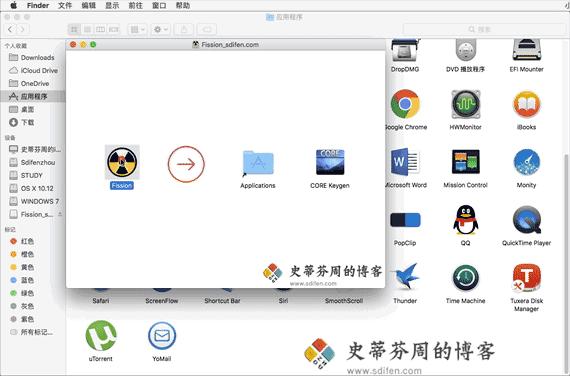This screenshot has width=570, height=376.
Task: Expand the arrange-by dropdown in toolbar
Action: (137, 29)
